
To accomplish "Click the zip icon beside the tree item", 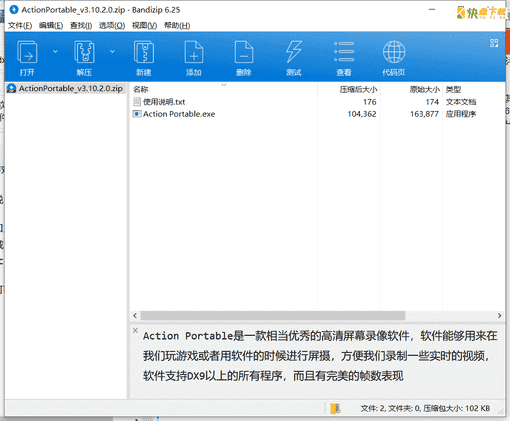I will (11, 88).
